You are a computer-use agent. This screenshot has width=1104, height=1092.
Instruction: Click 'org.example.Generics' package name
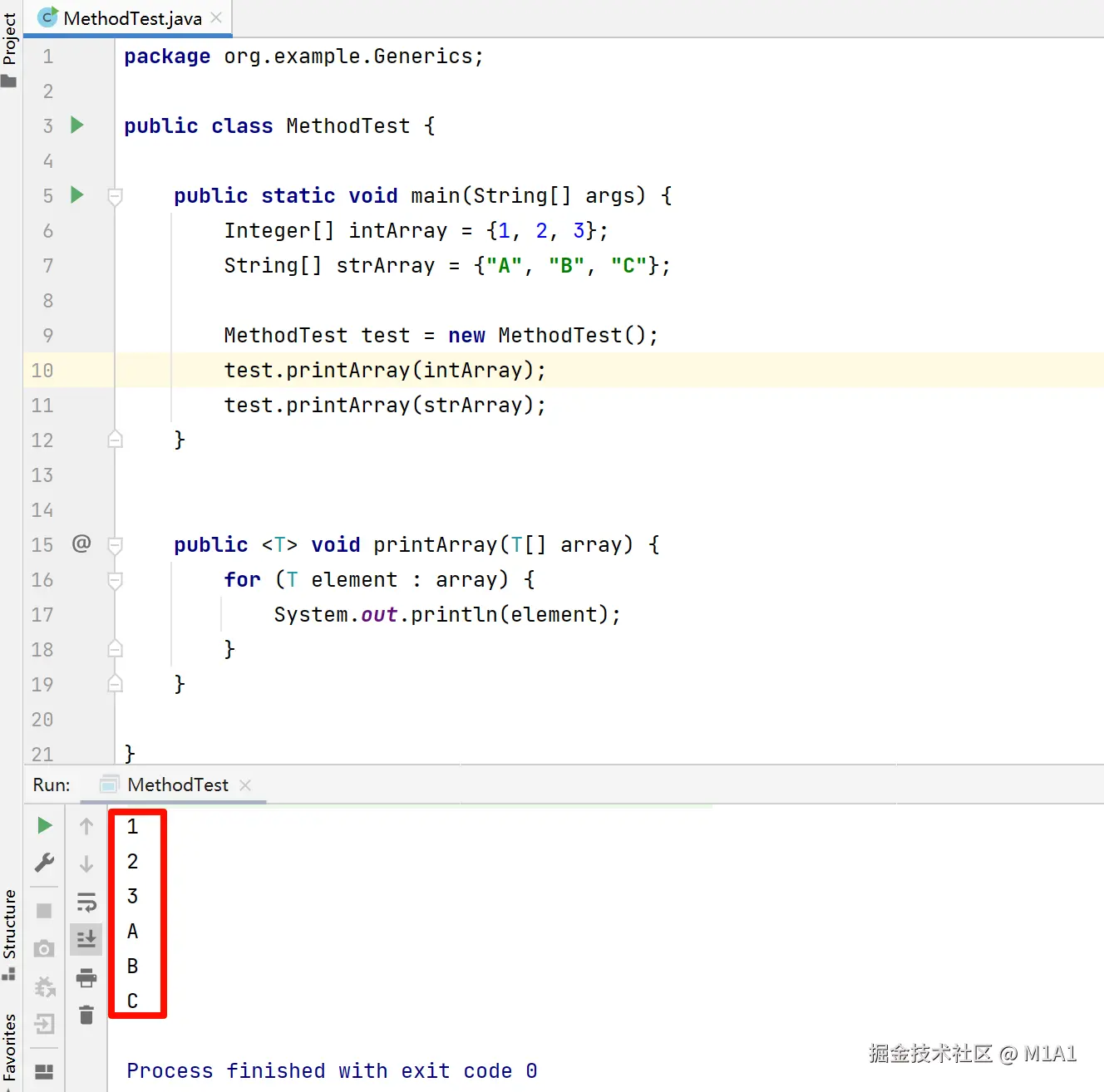[x=348, y=56]
